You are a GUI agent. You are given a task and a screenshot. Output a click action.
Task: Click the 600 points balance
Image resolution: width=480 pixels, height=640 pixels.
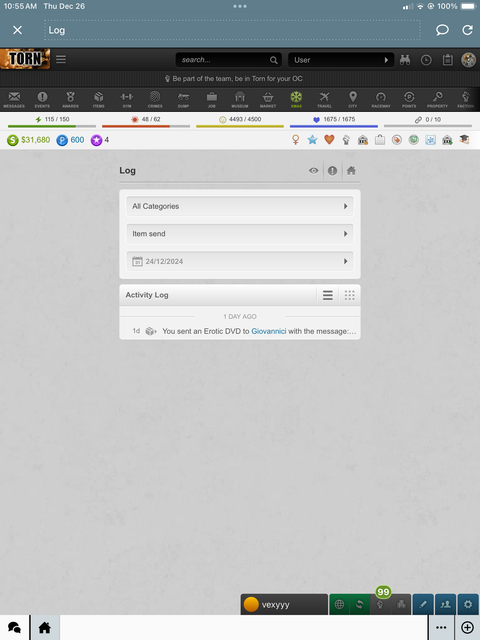coord(70,140)
